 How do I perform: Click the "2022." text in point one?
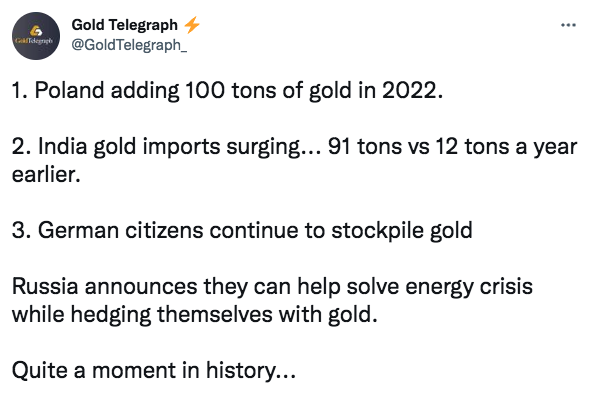(412, 91)
